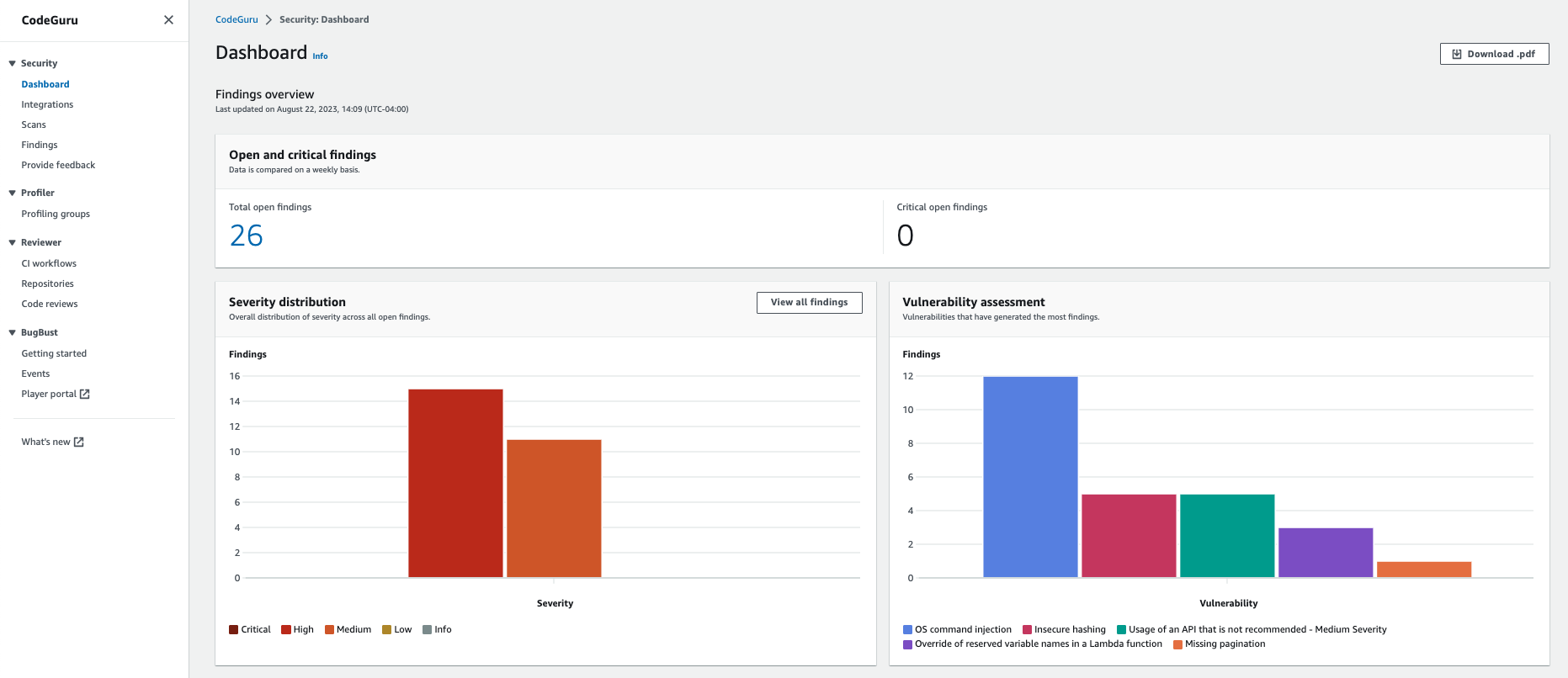Viewport: 1568px width, 678px height.
Task: Click the CodeGuru breadcrumb link
Action: coord(237,19)
